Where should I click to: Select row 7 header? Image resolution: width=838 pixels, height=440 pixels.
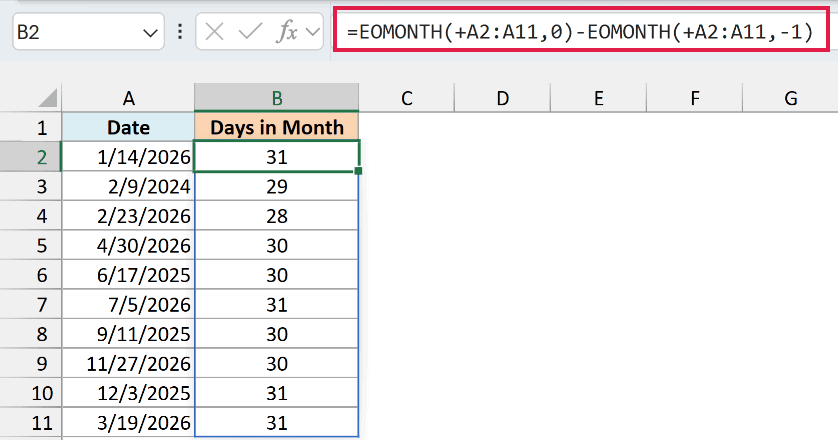pos(31,304)
